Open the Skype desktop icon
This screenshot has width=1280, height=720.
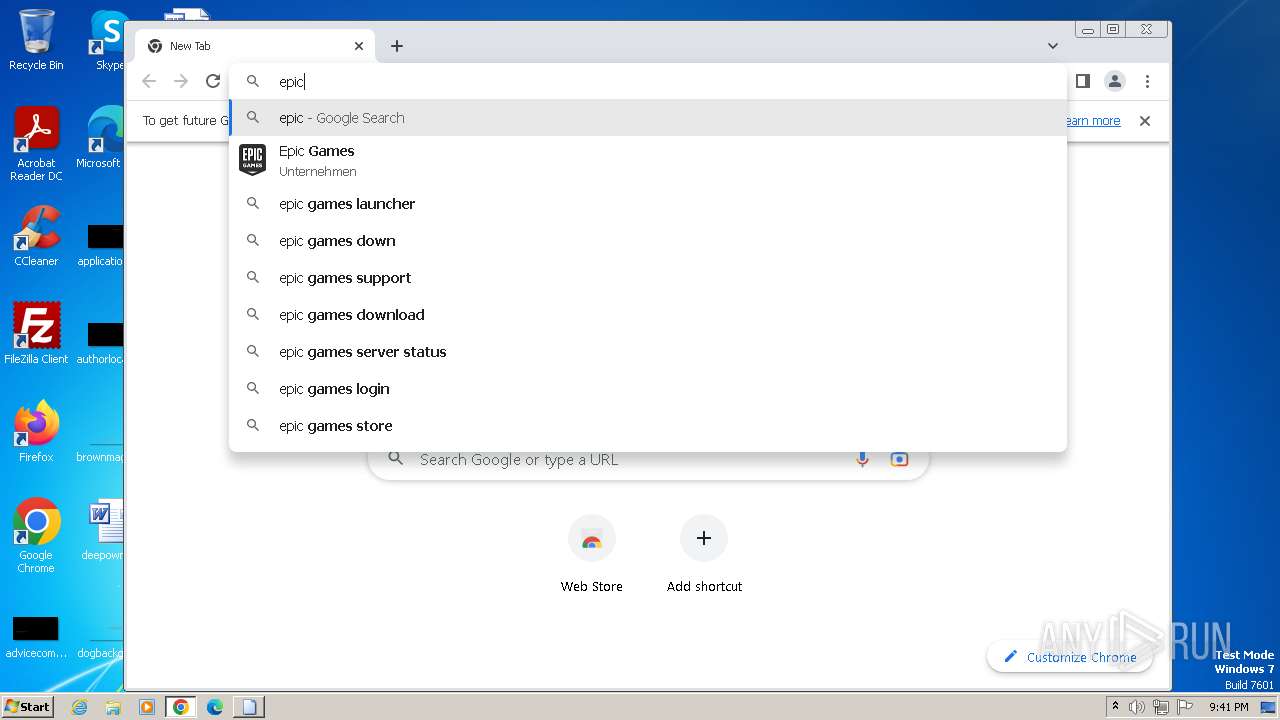click(x=108, y=40)
